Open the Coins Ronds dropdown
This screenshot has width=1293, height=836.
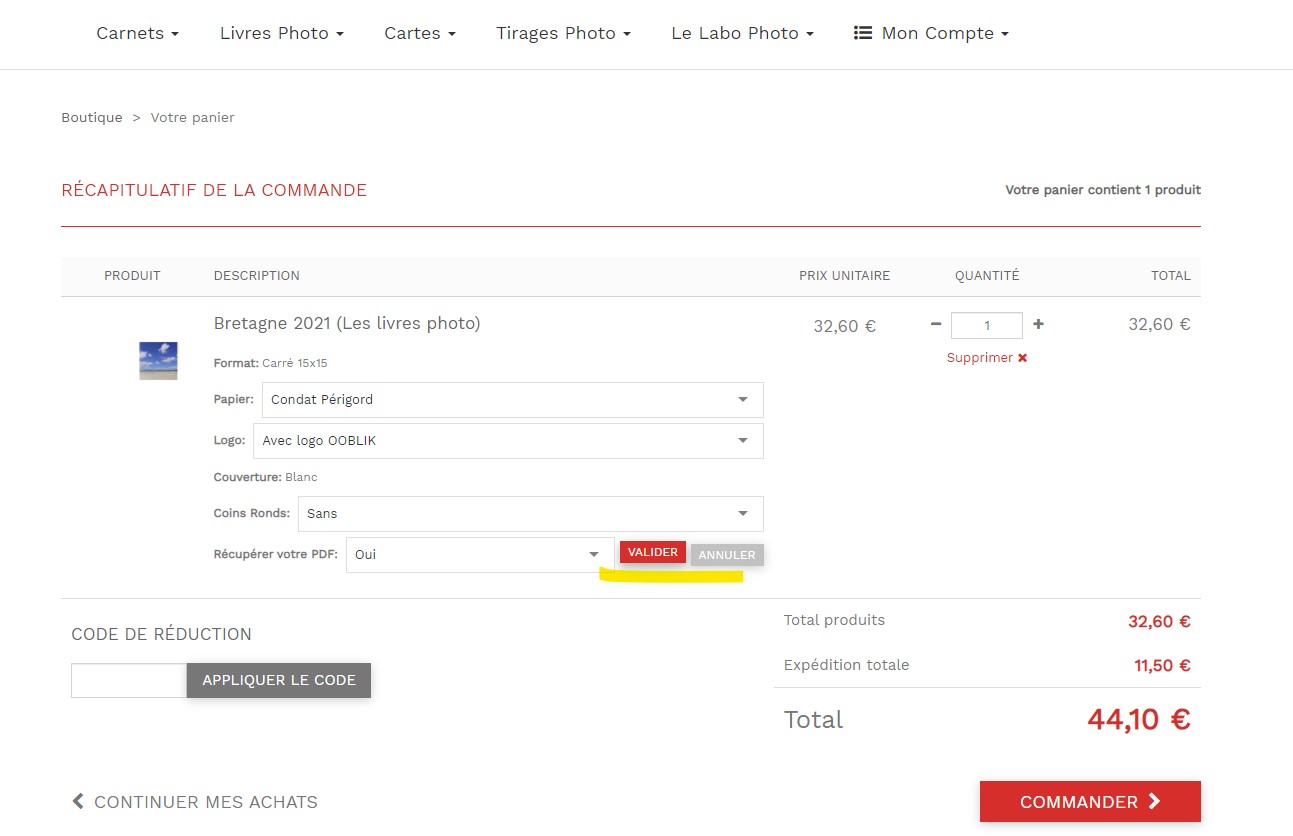point(530,514)
